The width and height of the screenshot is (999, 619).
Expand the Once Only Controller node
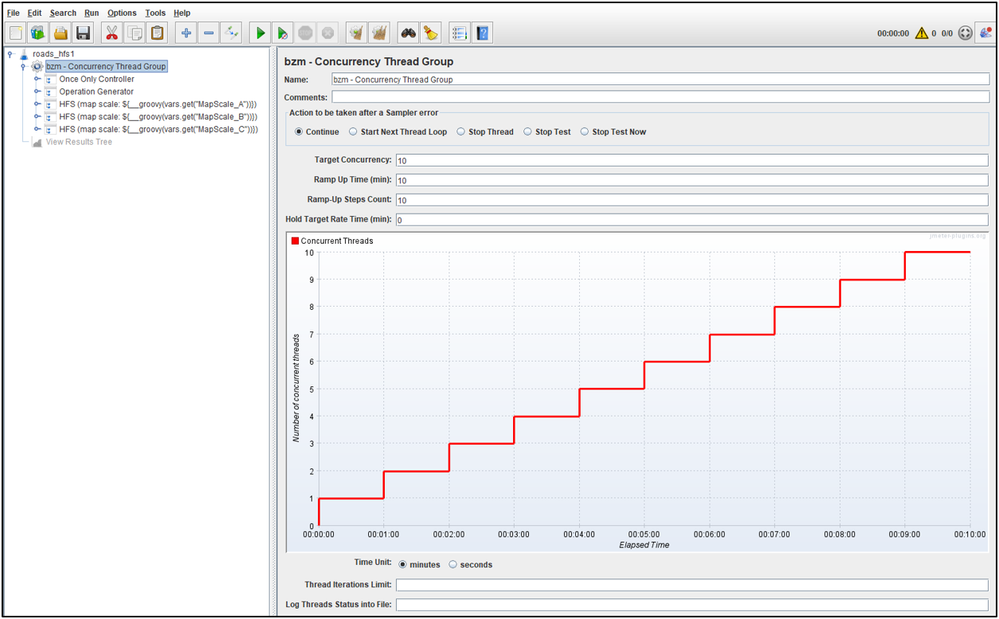click(37, 79)
